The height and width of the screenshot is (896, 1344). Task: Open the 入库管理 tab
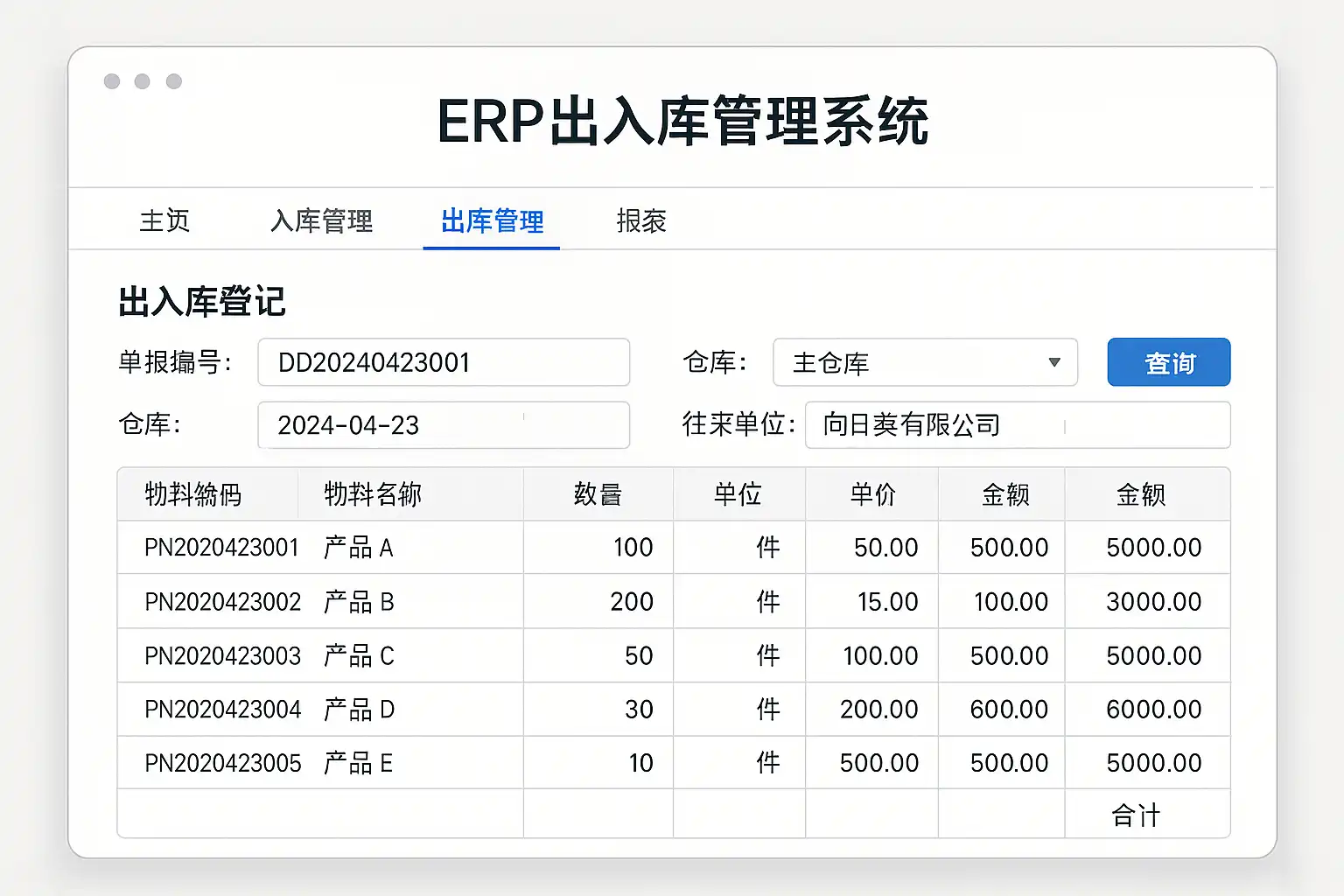321,221
